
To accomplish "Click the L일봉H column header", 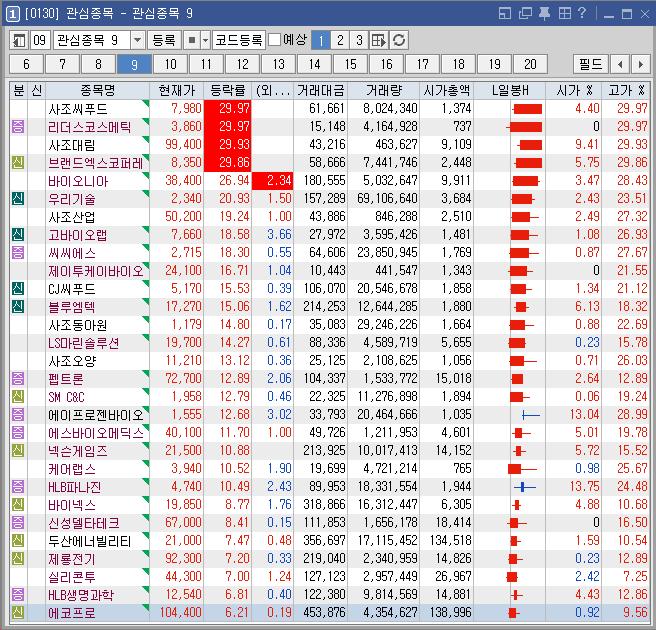I will tap(510, 90).
